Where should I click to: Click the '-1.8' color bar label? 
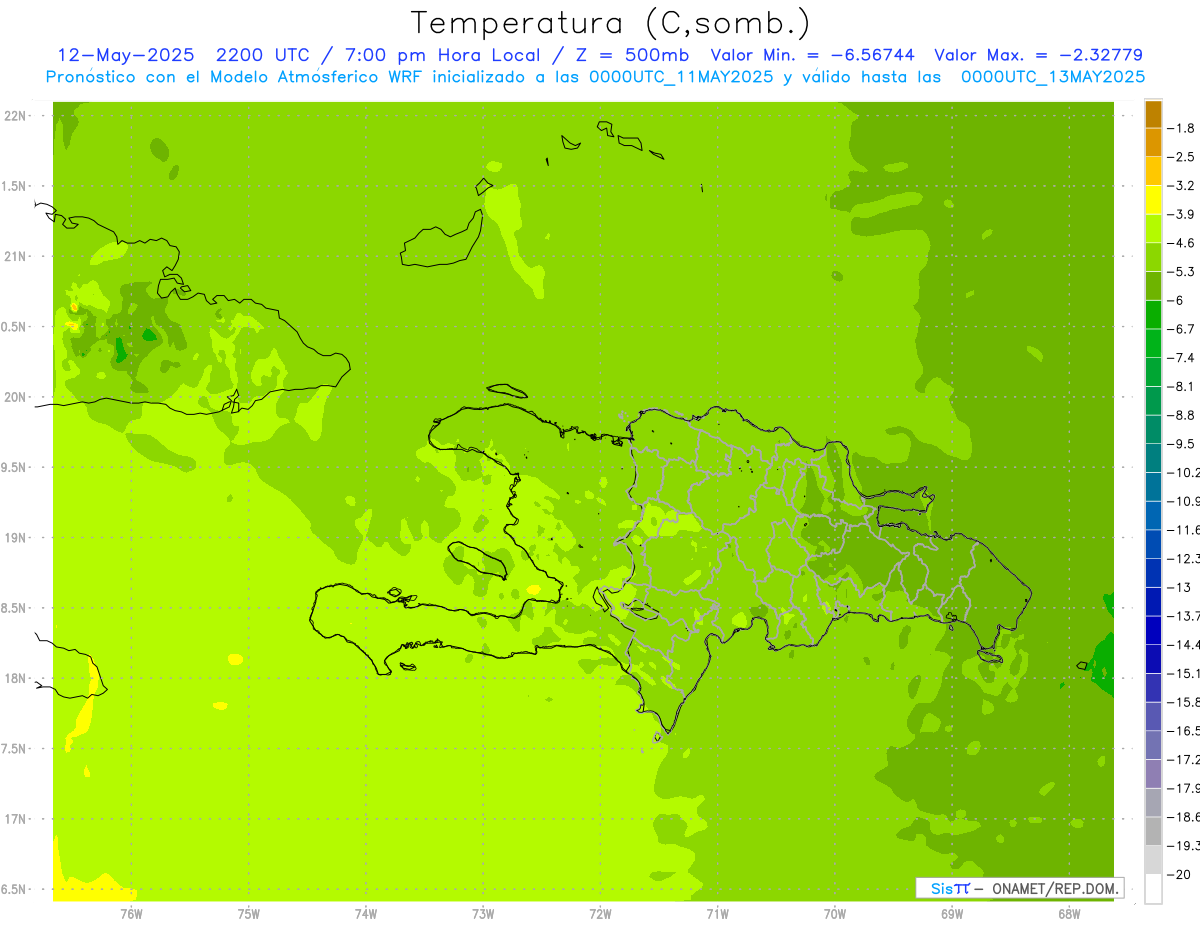click(1183, 128)
